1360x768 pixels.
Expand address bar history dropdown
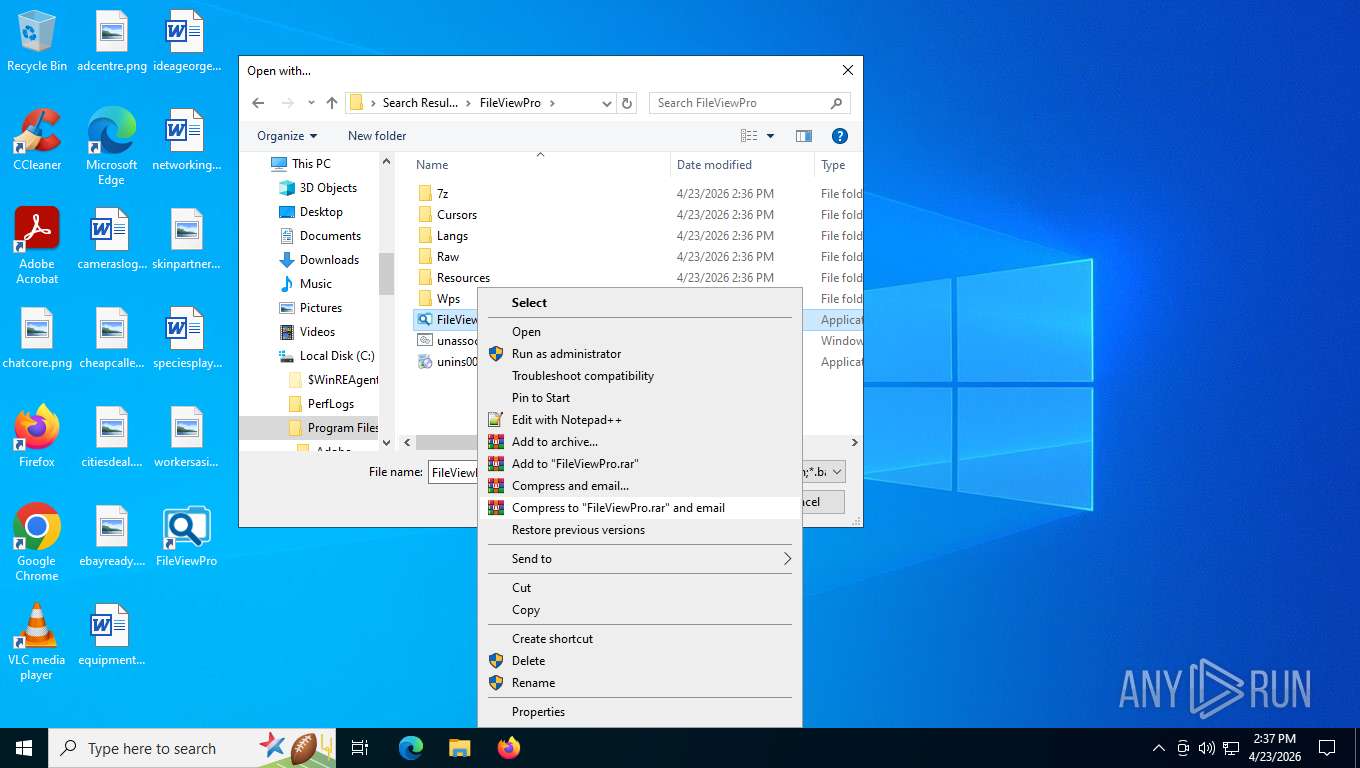606,103
